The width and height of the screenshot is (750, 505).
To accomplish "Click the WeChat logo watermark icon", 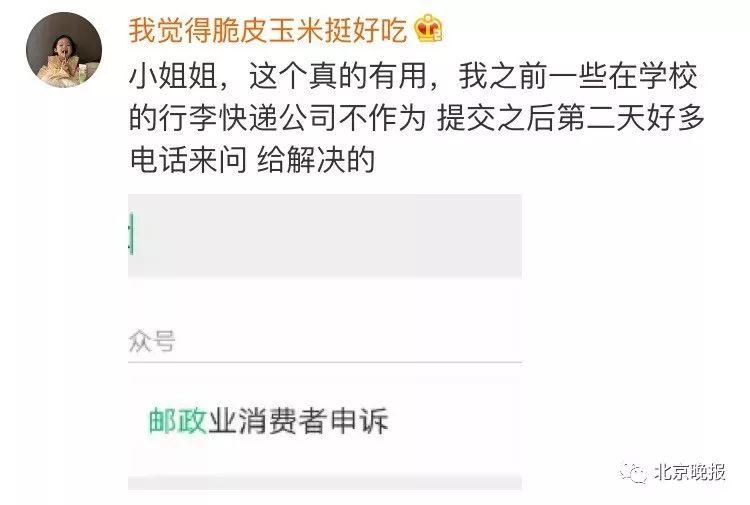I will pyautogui.click(x=633, y=473).
